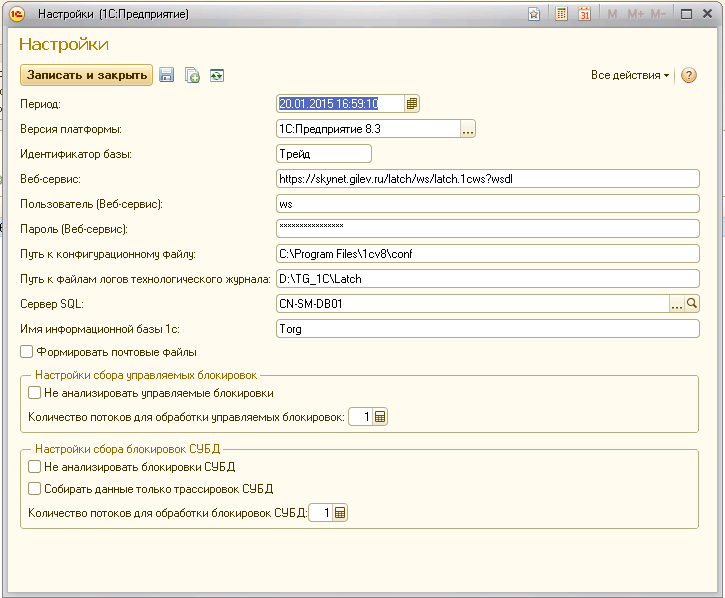
Task: Click the M memory button in title bar
Action: pos(612,14)
